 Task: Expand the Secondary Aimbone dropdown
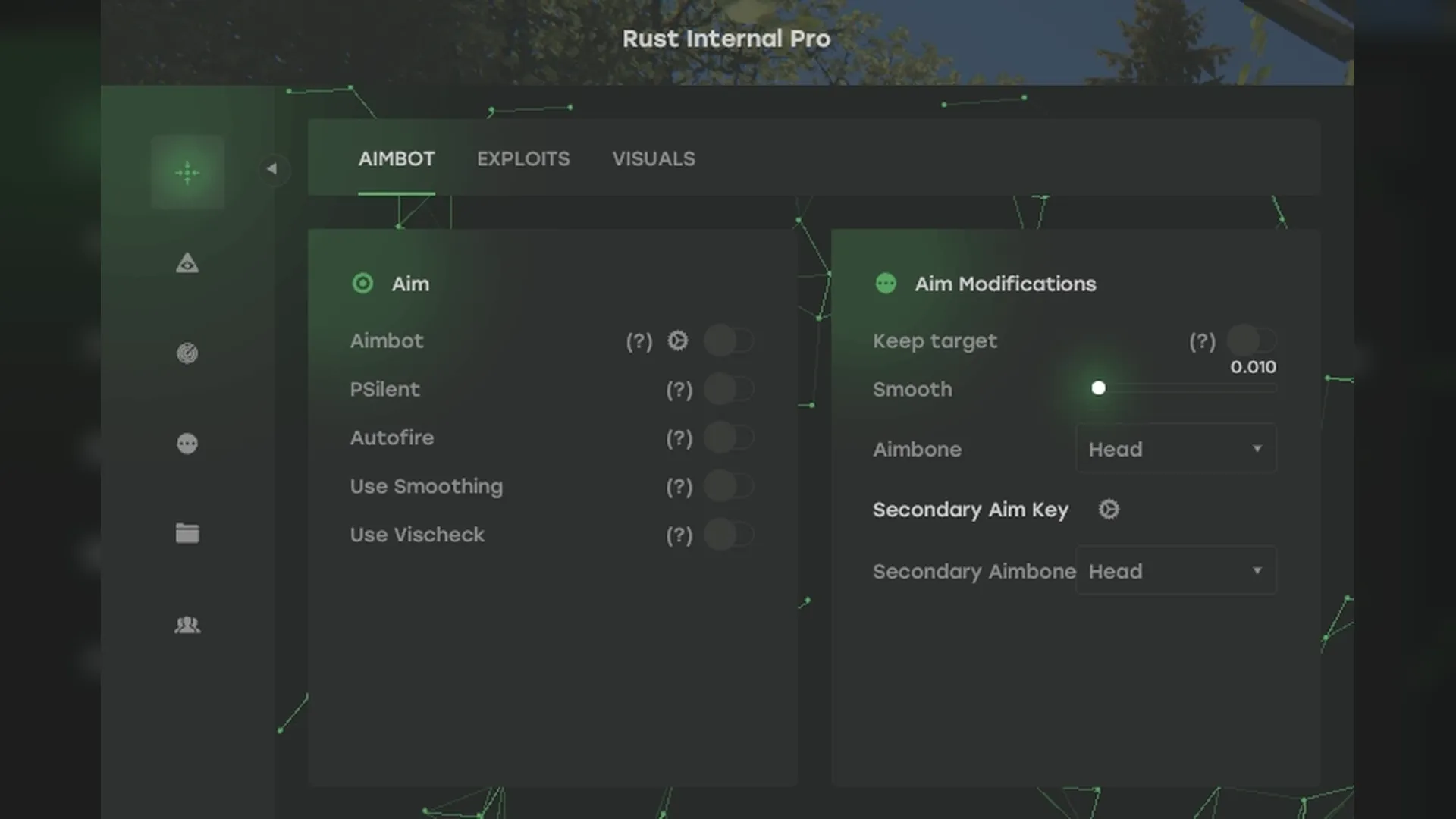point(1175,571)
